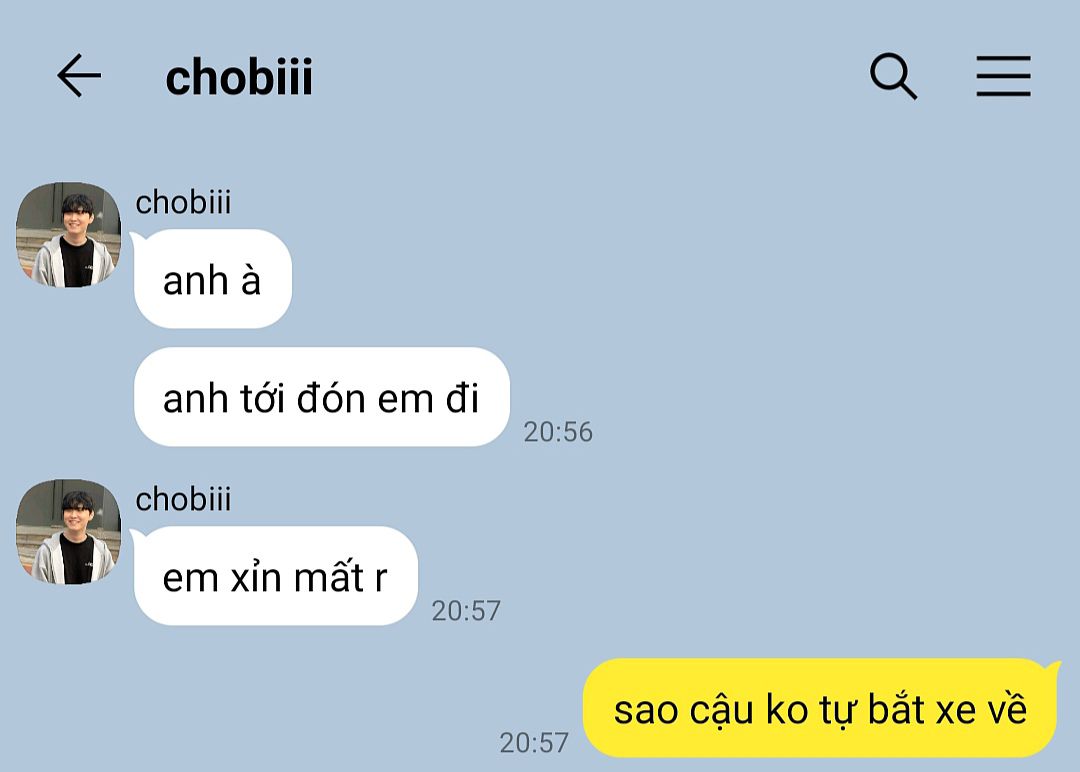This screenshot has height=772, width=1080.
Task: Tap the chobiii sender name above 'anh à'
Action: tap(183, 202)
